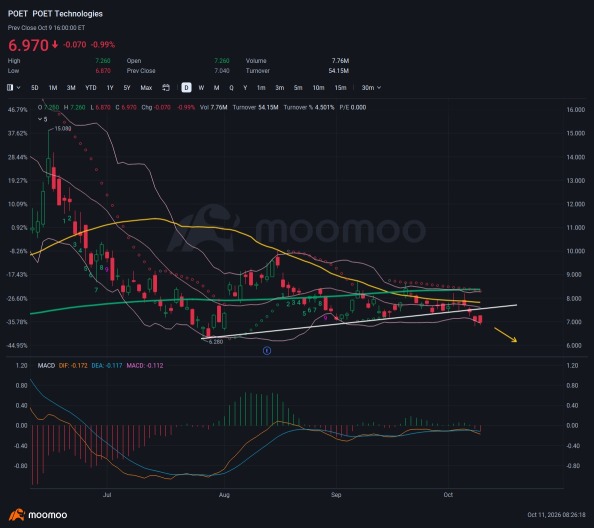Click the DIF -0.172 value

pyautogui.click(x=73, y=366)
